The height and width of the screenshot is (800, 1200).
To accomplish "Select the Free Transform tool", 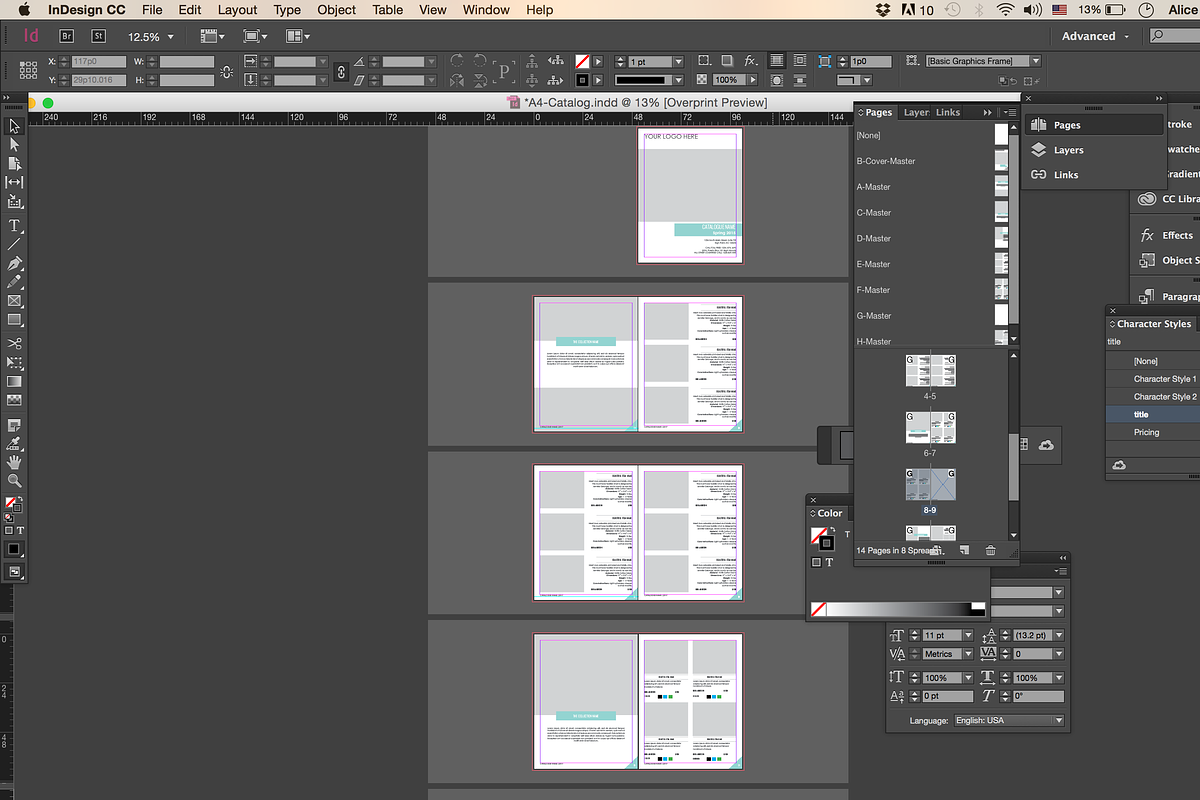I will point(14,362).
